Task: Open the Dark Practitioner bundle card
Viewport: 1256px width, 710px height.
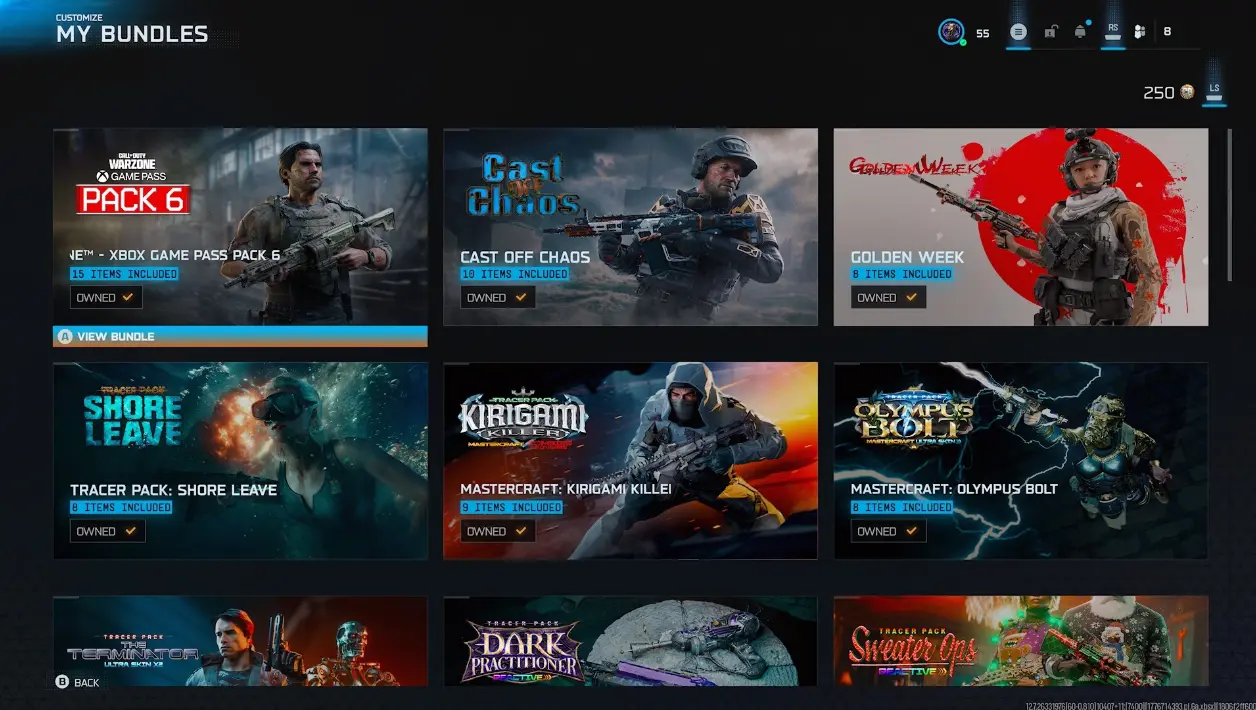Action: (630, 641)
